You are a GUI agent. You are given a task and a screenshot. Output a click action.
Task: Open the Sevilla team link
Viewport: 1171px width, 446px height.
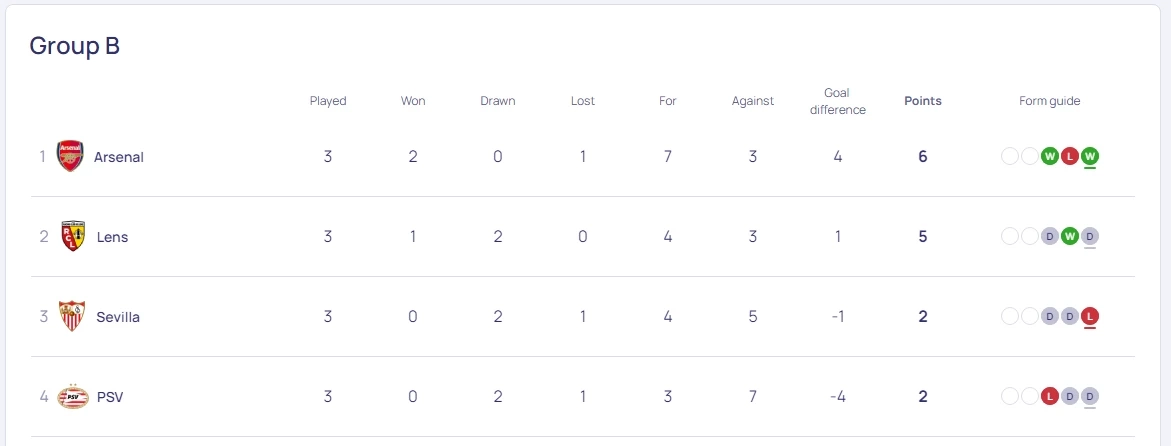pyautogui.click(x=118, y=317)
